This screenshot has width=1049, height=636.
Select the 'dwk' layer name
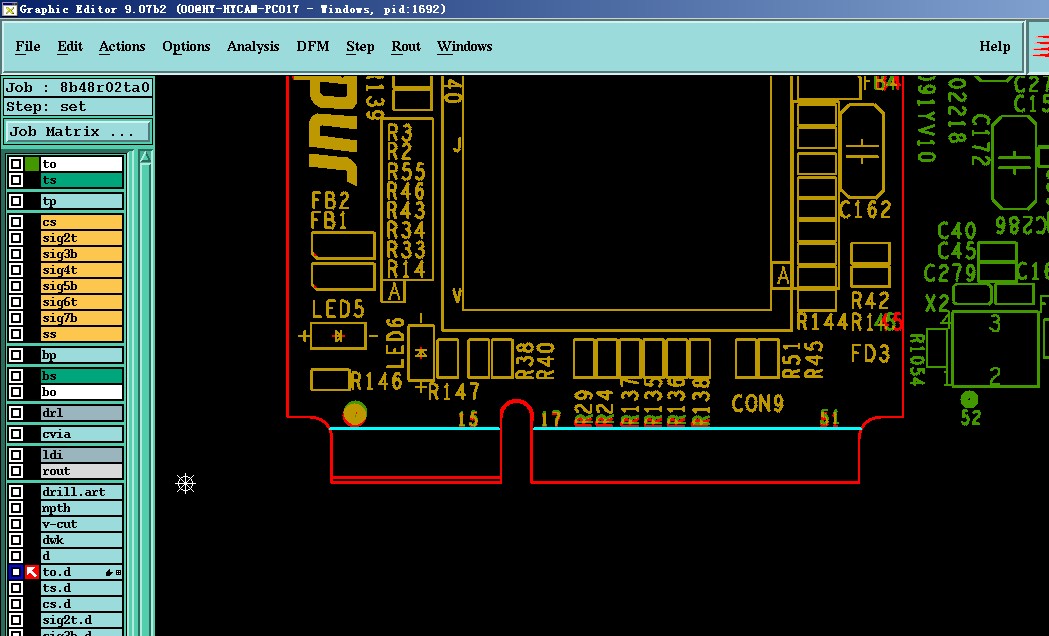point(82,540)
